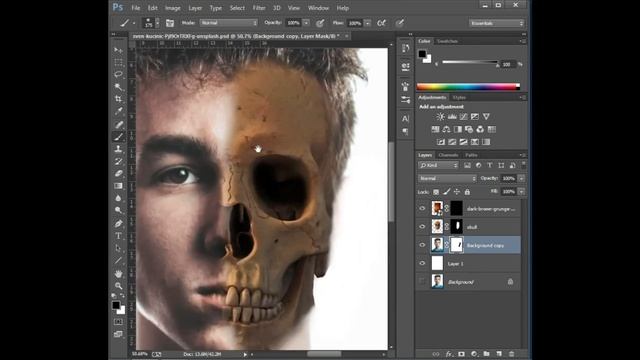
Task: Add a Vibrance adjustment
Action: tap(486, 117)
